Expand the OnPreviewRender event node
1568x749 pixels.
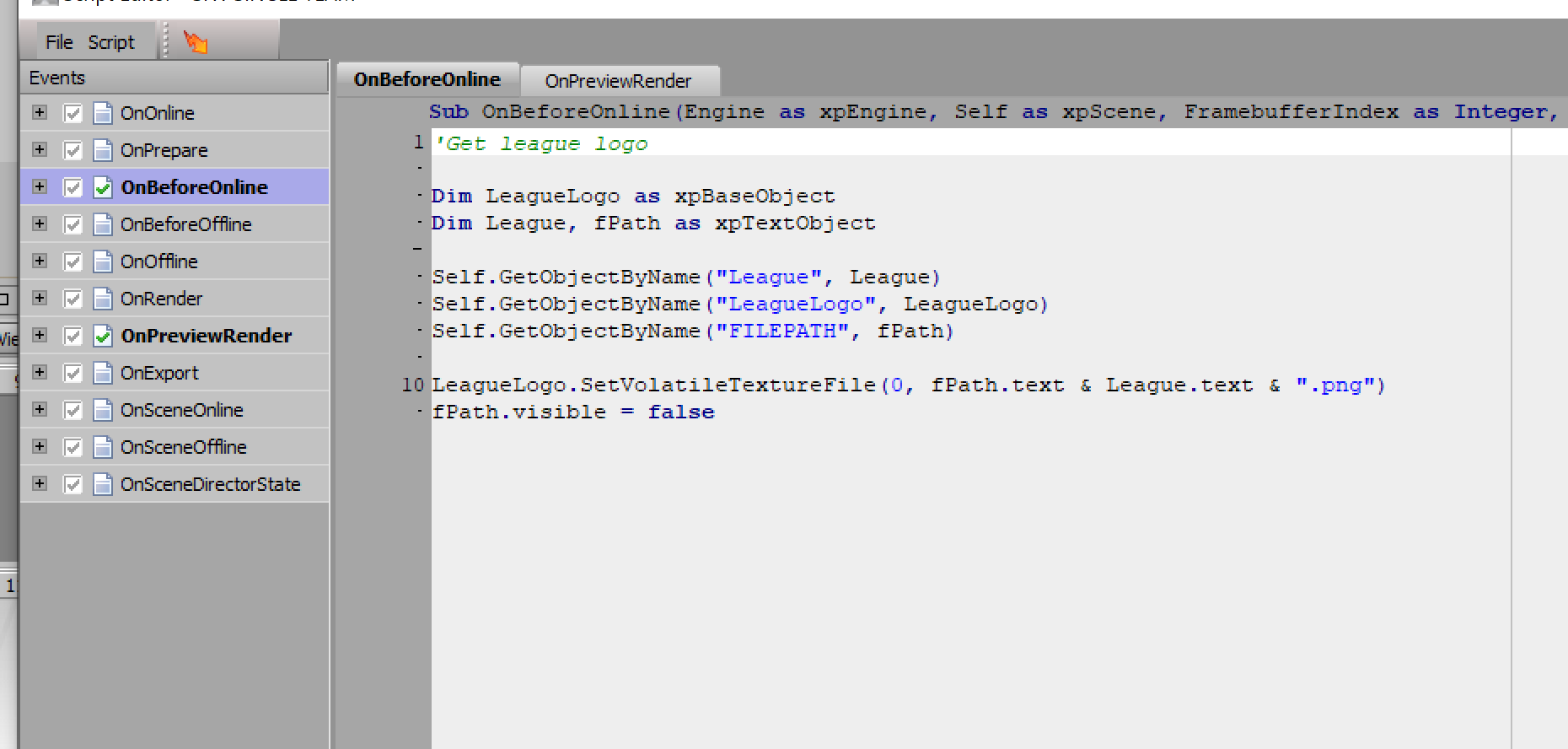tap(40, 335)
